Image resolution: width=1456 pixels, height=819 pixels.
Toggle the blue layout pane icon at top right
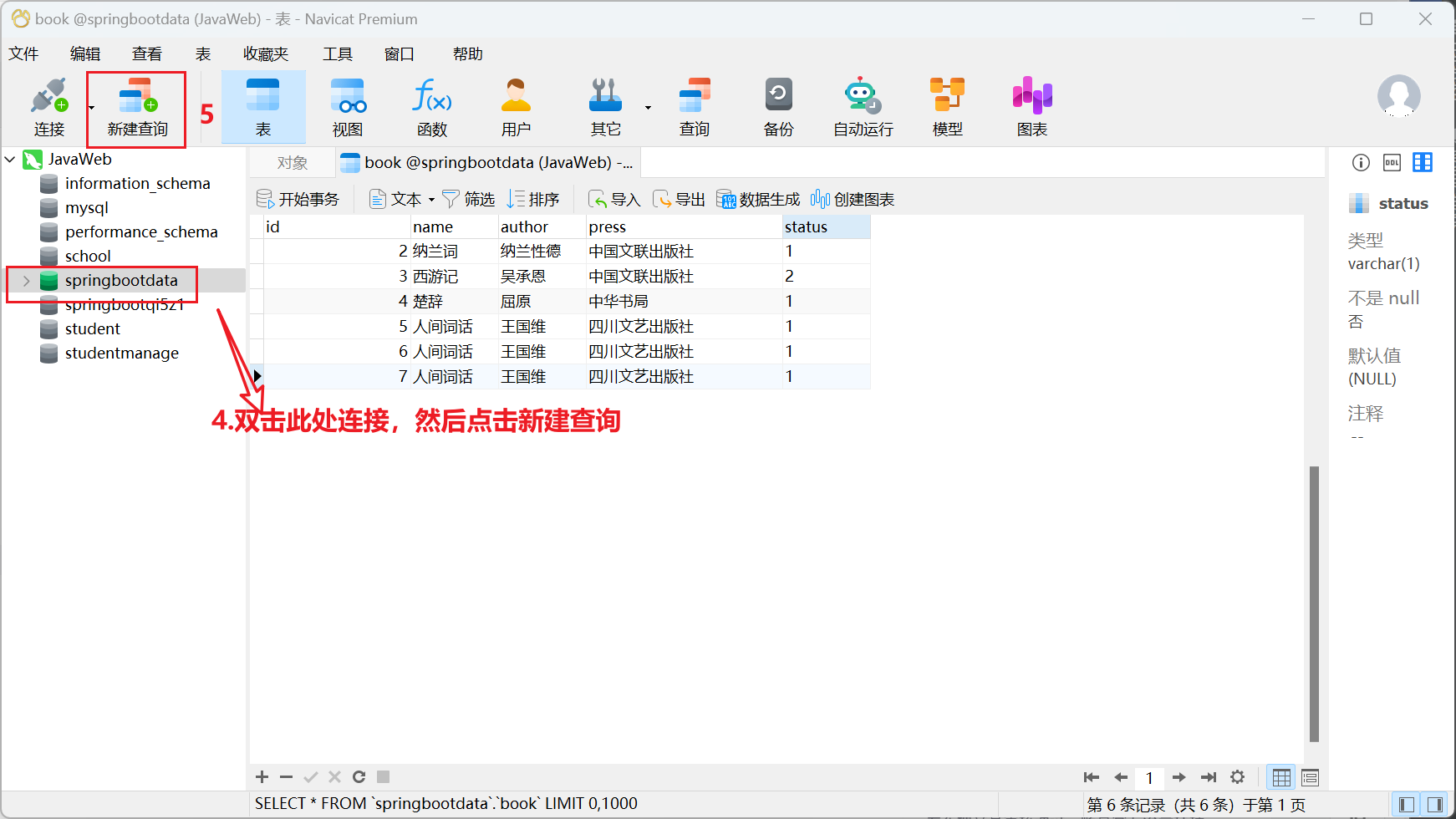(x=1423, y=162)
